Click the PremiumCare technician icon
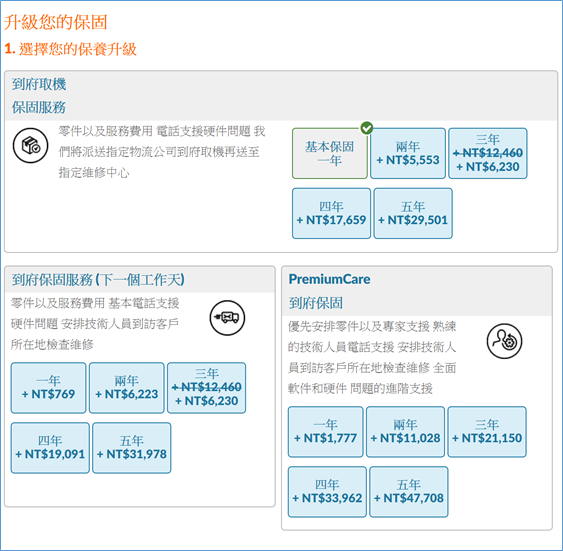 504,341
